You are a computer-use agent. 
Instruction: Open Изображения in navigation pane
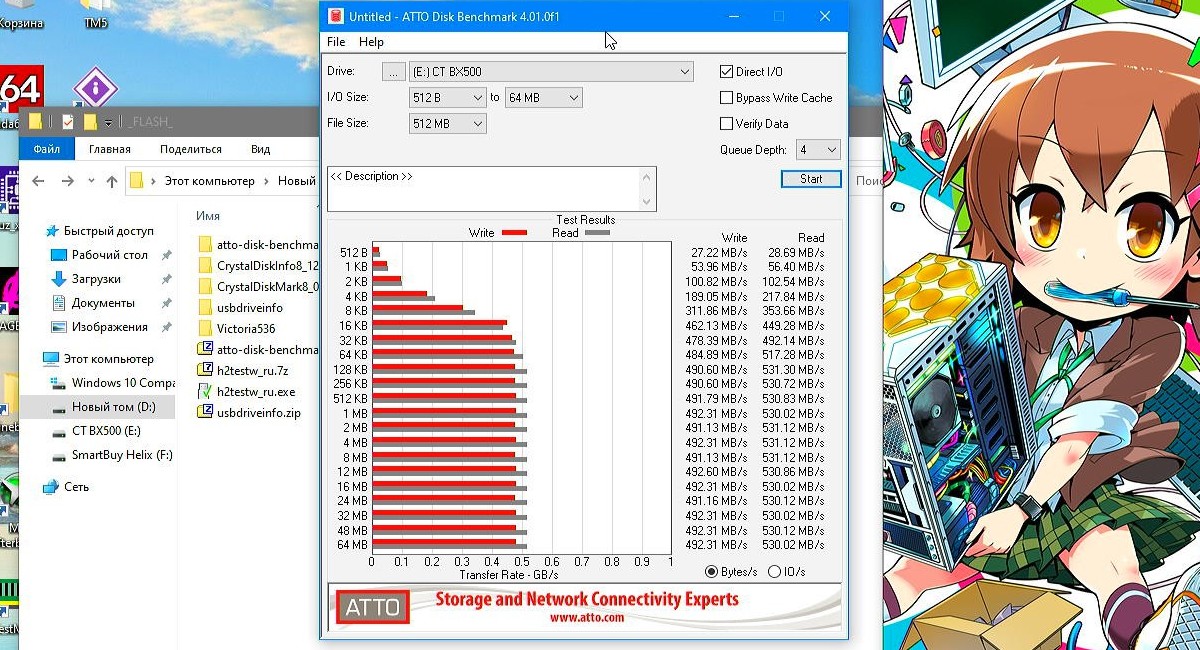[x=110, y=327]
